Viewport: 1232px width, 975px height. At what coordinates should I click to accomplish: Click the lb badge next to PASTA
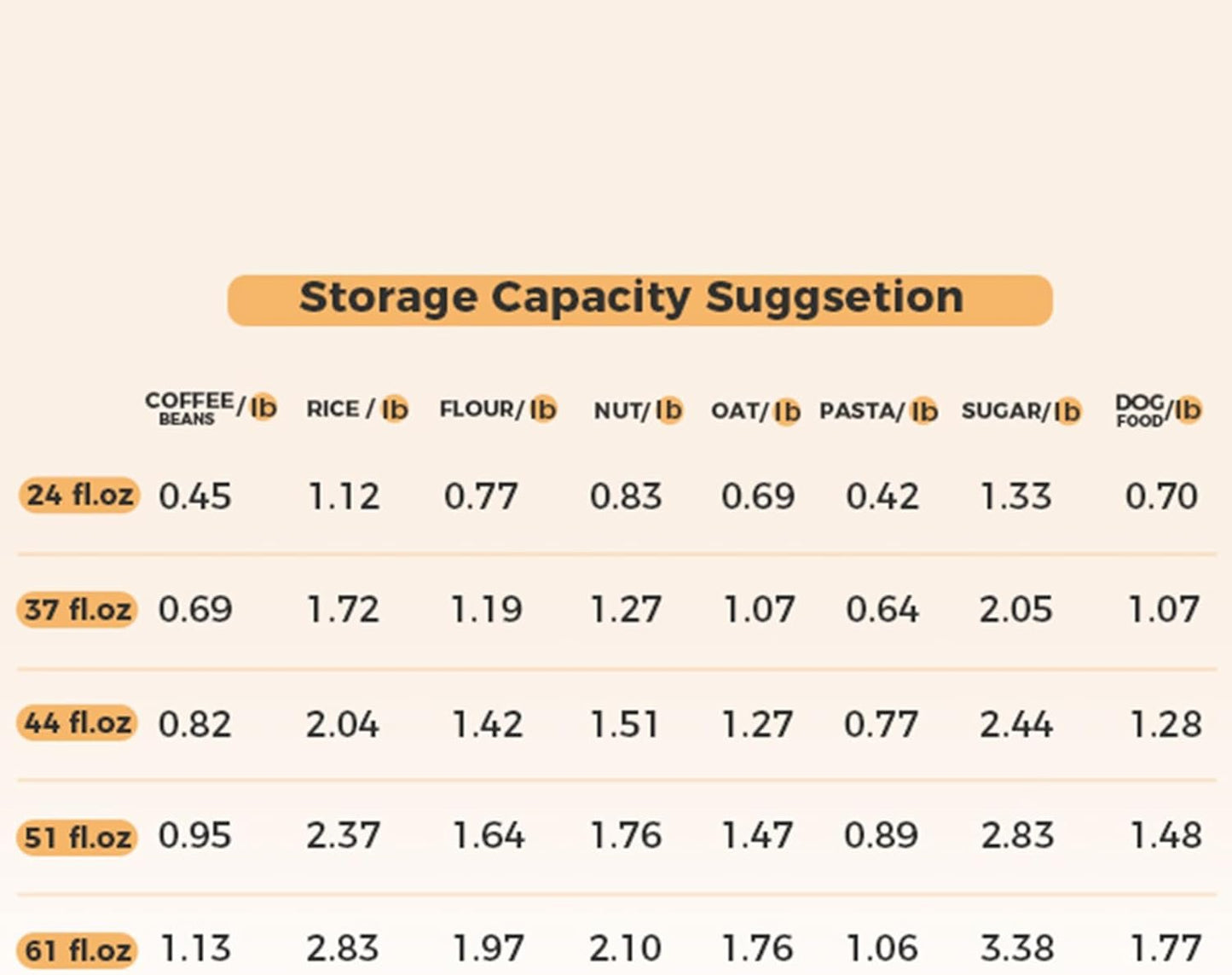pyautogui.click(x=924, y=412)
